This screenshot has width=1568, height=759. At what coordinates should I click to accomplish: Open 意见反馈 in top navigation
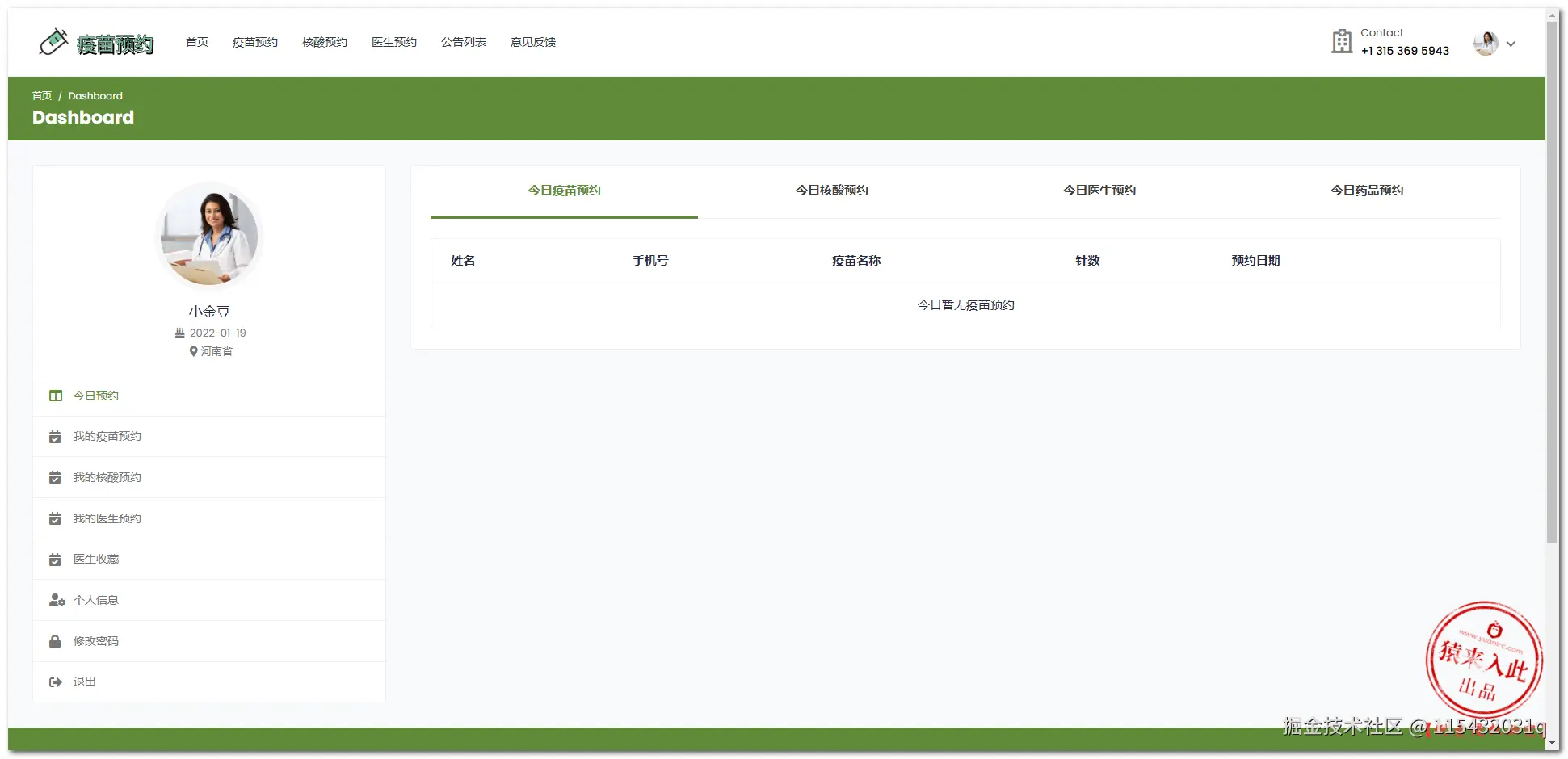tap(533, 42)
